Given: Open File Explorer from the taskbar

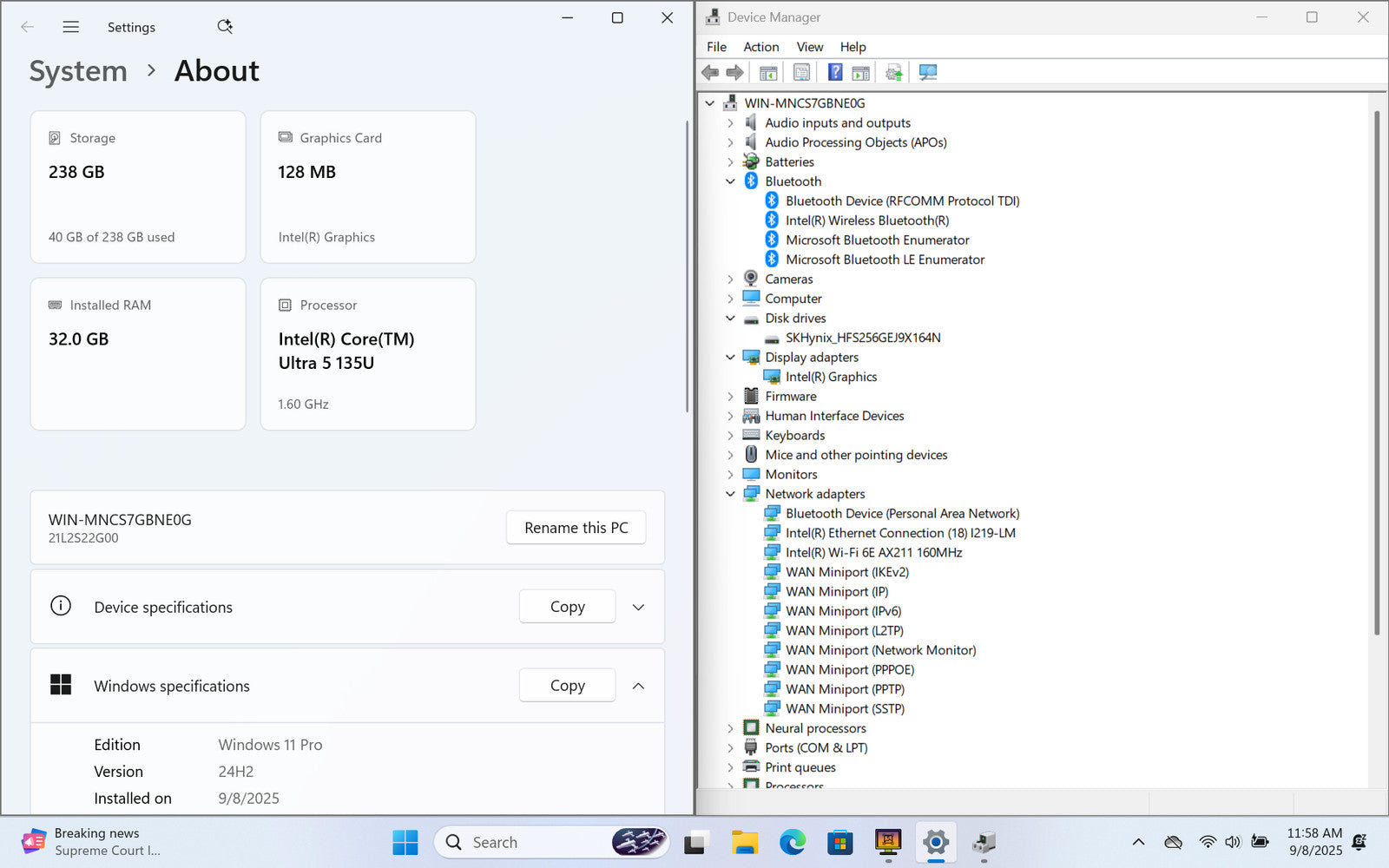Looking at the screenshot, I should (x=745, y=842).
